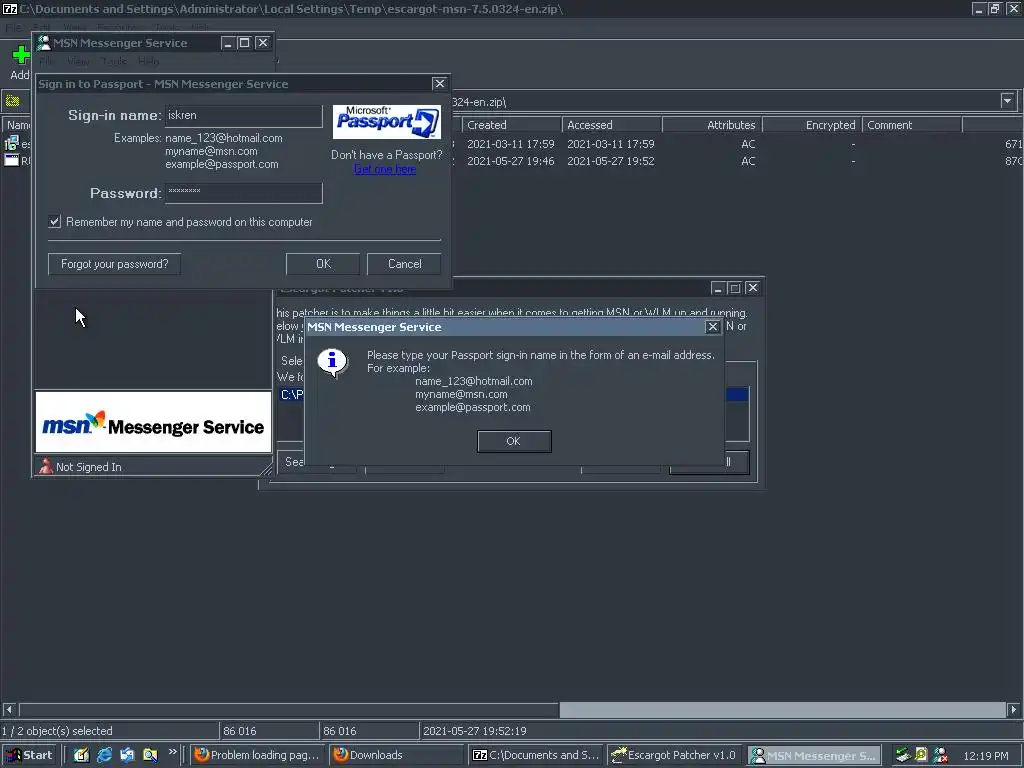
Task: Click the MSN Messenger tray icon with red X
Action: coord(940,756)
